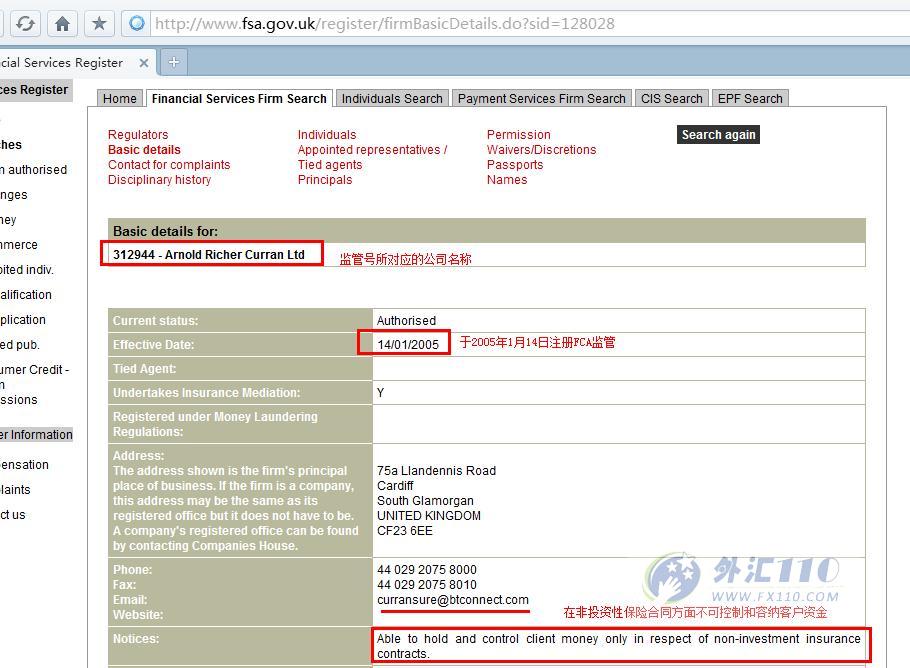Click firm name 312944 - Arnold Richer Curran Ltd
The image size is (910, 668).
coord(209,255)
